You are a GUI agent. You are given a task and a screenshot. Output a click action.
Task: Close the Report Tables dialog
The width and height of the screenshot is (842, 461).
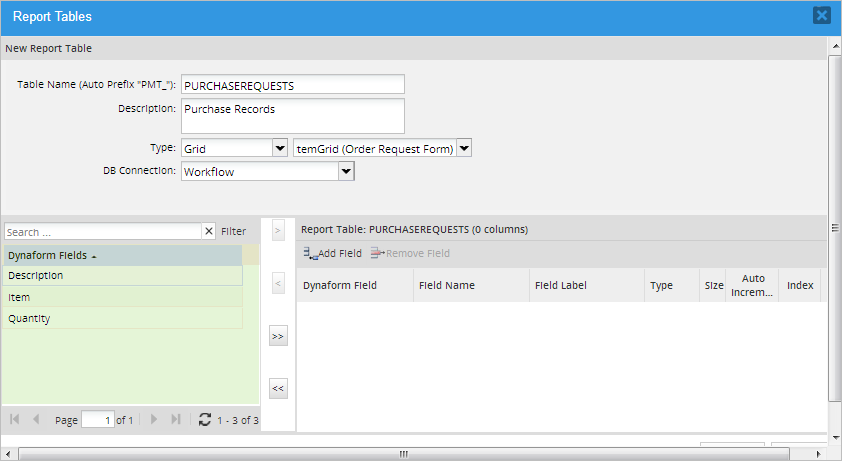821,15
